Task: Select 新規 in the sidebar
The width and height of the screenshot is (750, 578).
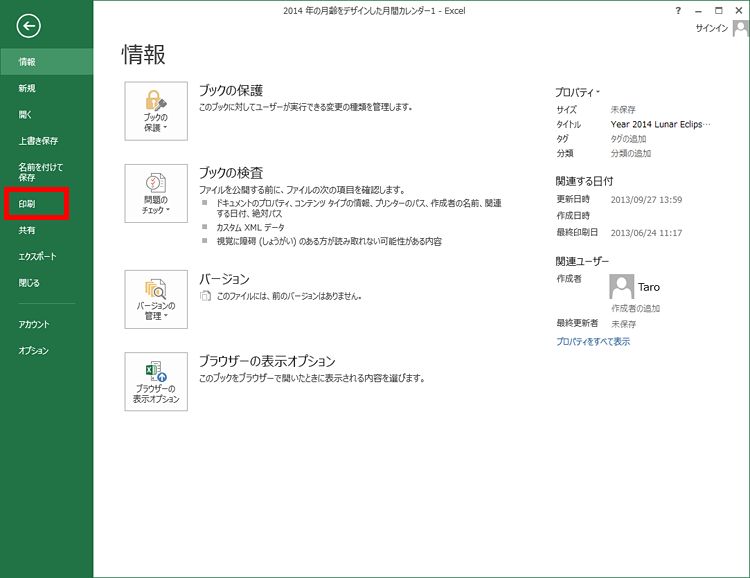Action: (46, 88)
